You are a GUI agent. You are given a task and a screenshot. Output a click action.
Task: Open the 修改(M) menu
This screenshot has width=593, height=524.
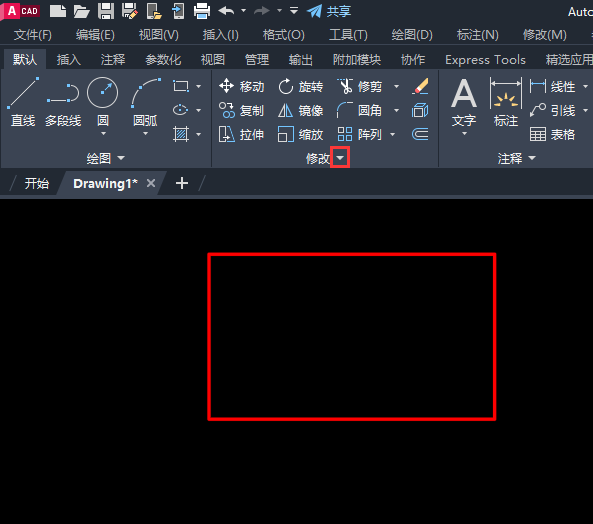(x=545, y=35)
